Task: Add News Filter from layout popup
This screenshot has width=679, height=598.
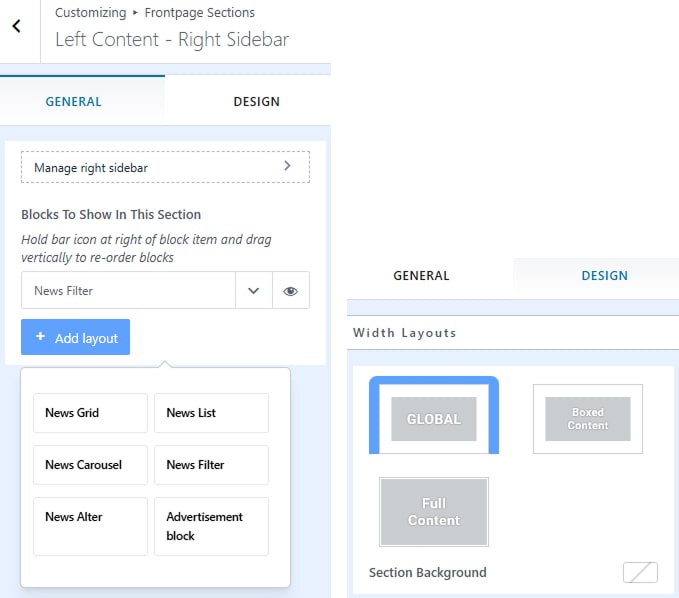Action: pos(211,465)
